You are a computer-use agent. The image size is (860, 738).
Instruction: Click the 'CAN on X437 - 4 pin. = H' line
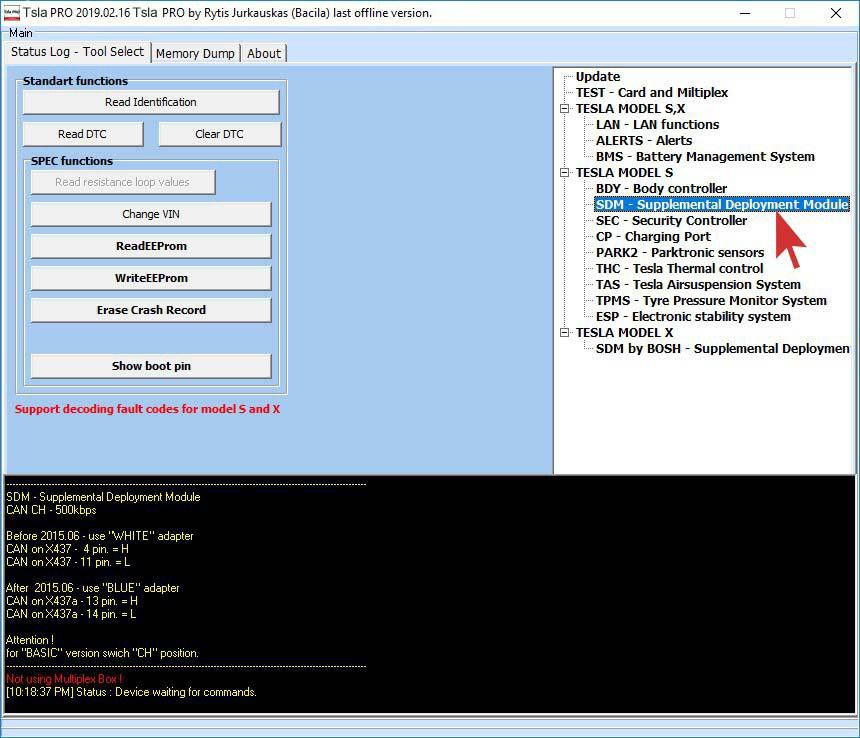tap(67, 549)
